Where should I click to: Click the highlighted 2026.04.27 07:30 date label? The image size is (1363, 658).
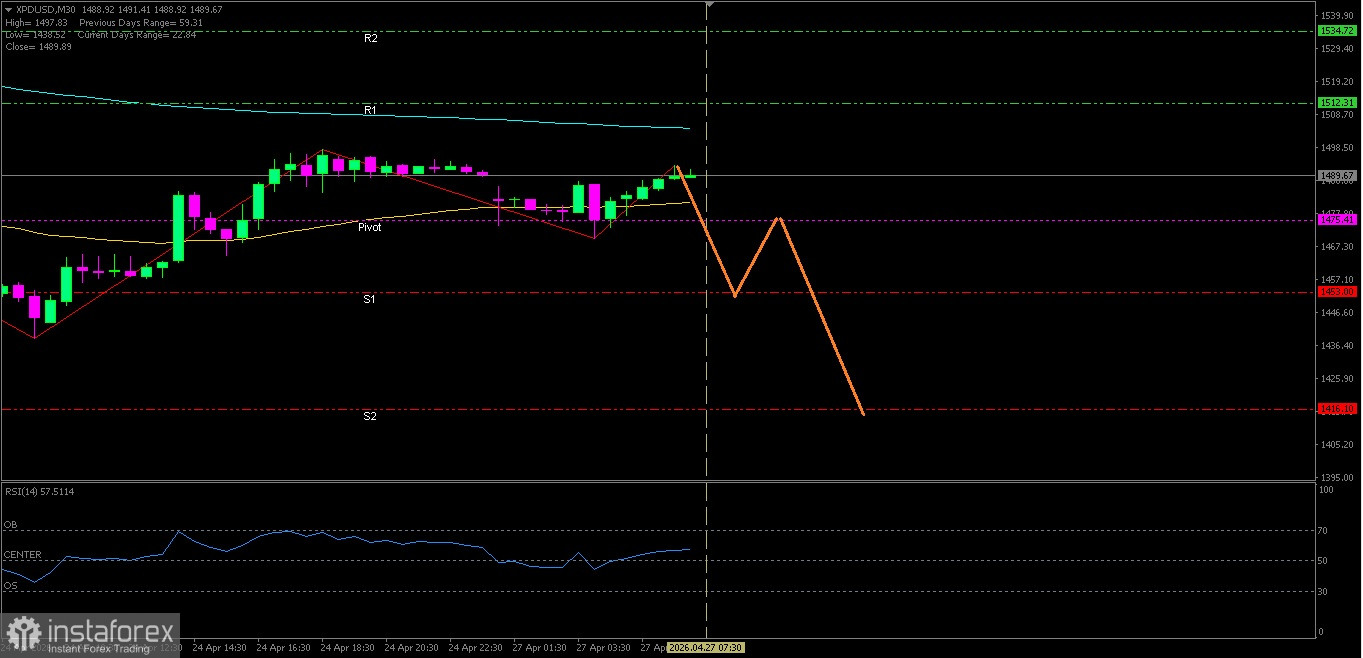[705, 648]
